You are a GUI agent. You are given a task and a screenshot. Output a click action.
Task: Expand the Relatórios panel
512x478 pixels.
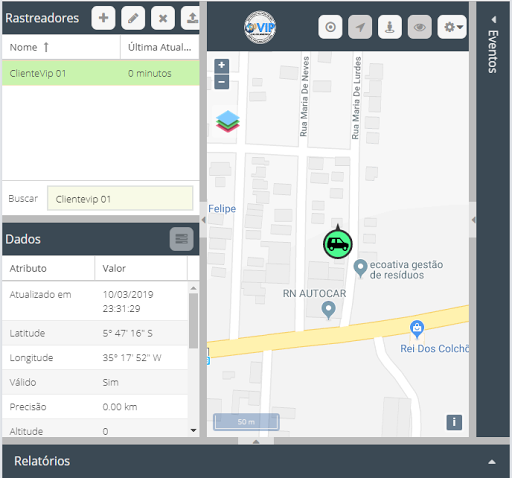pyautogui.click(x=492, y=462)
